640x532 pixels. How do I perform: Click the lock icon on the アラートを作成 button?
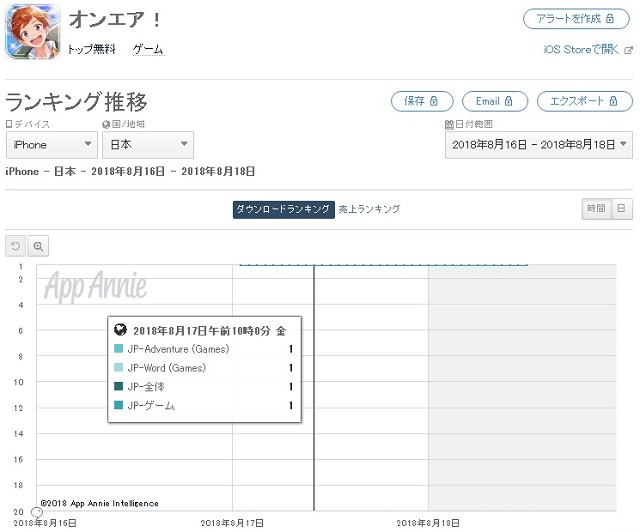pyautogui.click(x=610, y=18)
